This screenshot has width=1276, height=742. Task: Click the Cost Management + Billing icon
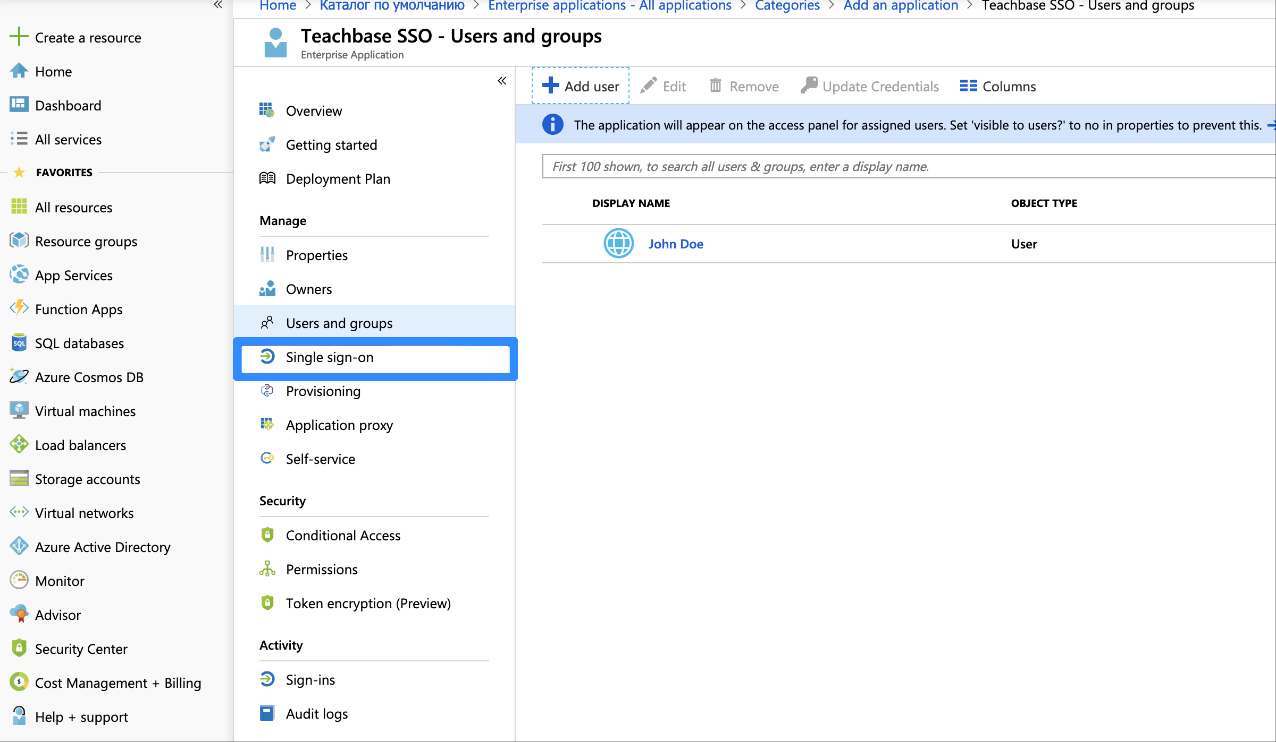[18, 683]
